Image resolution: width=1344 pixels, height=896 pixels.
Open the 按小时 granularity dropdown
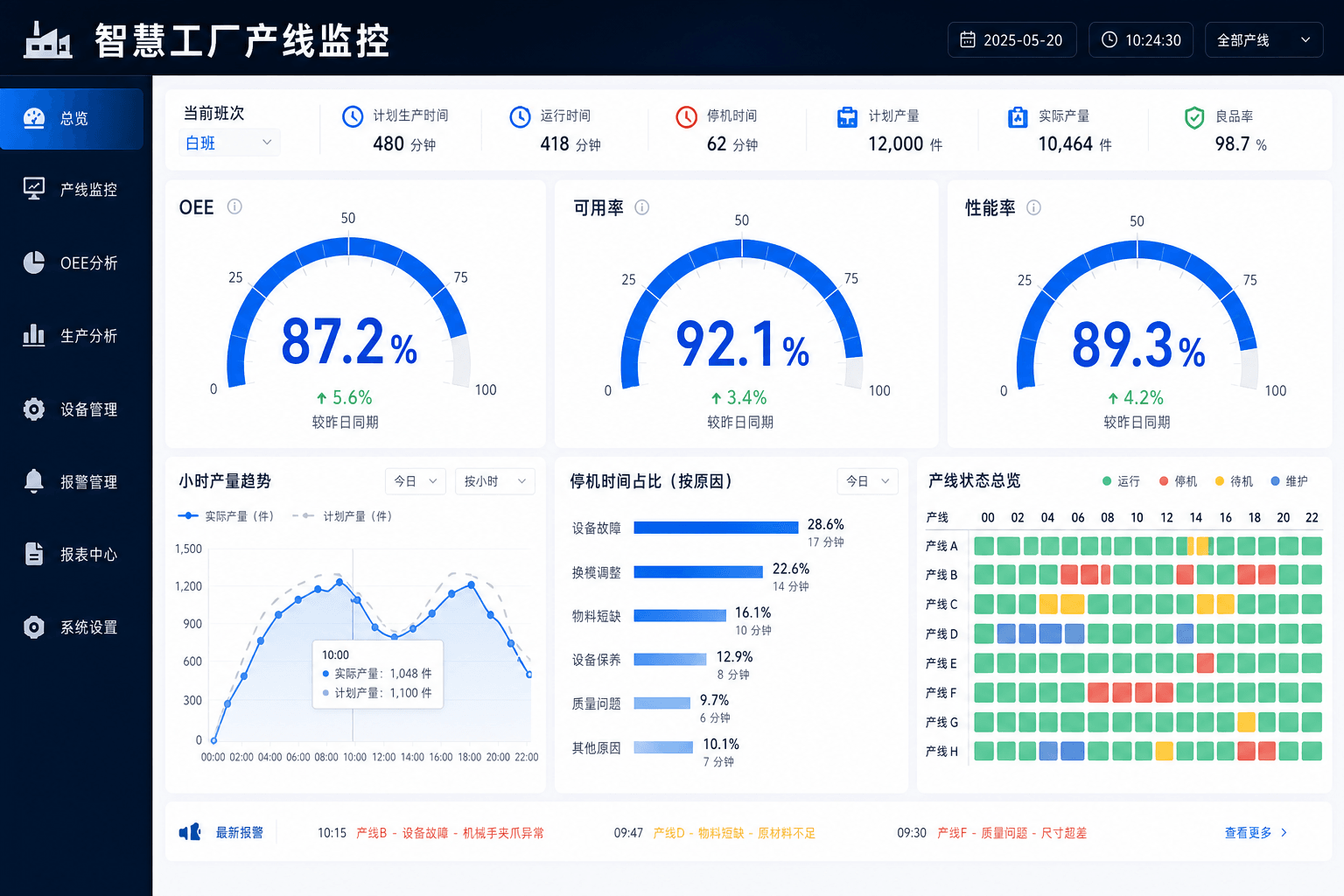point(495,481)
